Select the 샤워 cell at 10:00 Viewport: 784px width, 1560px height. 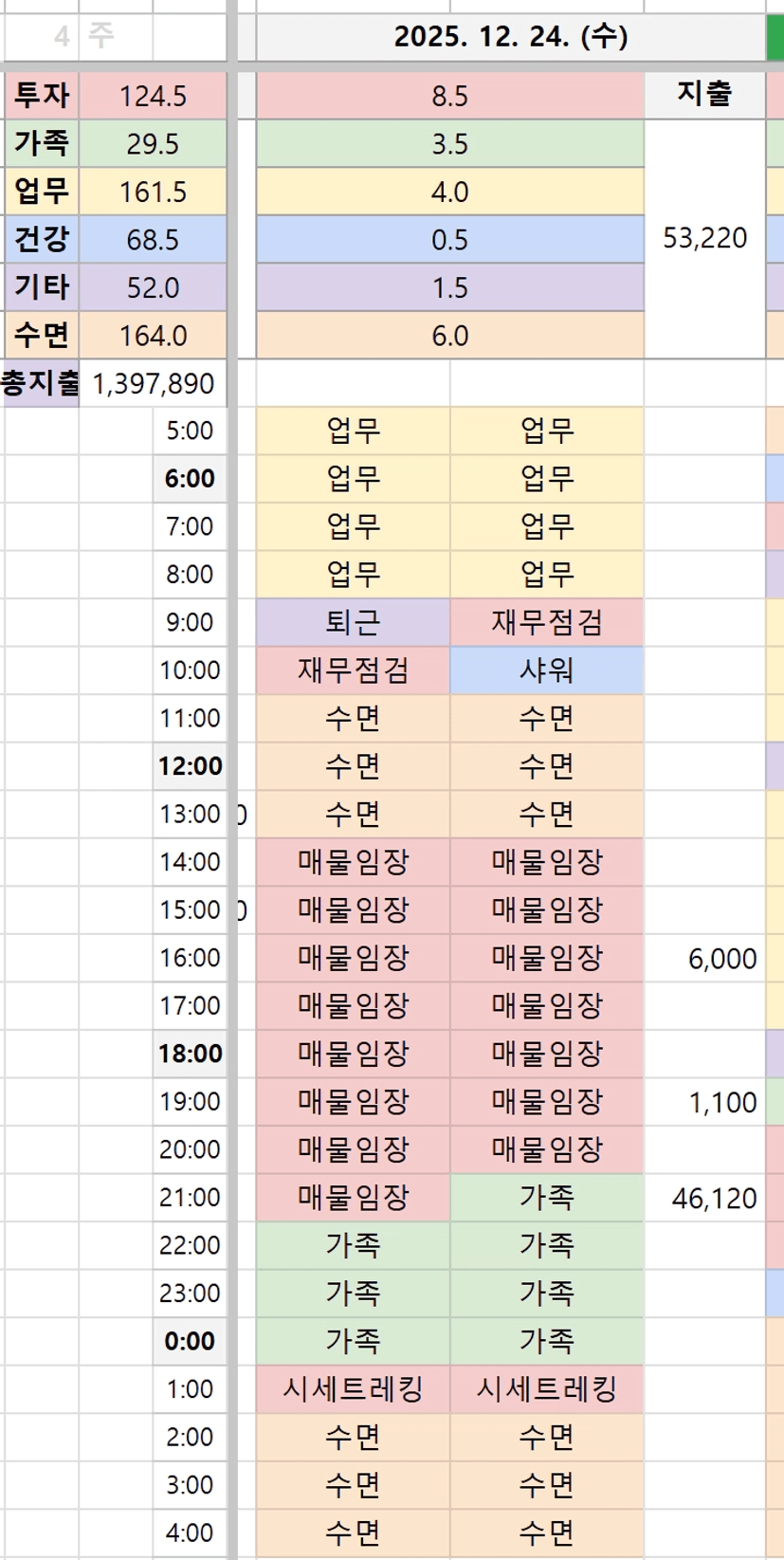(546, 670)
